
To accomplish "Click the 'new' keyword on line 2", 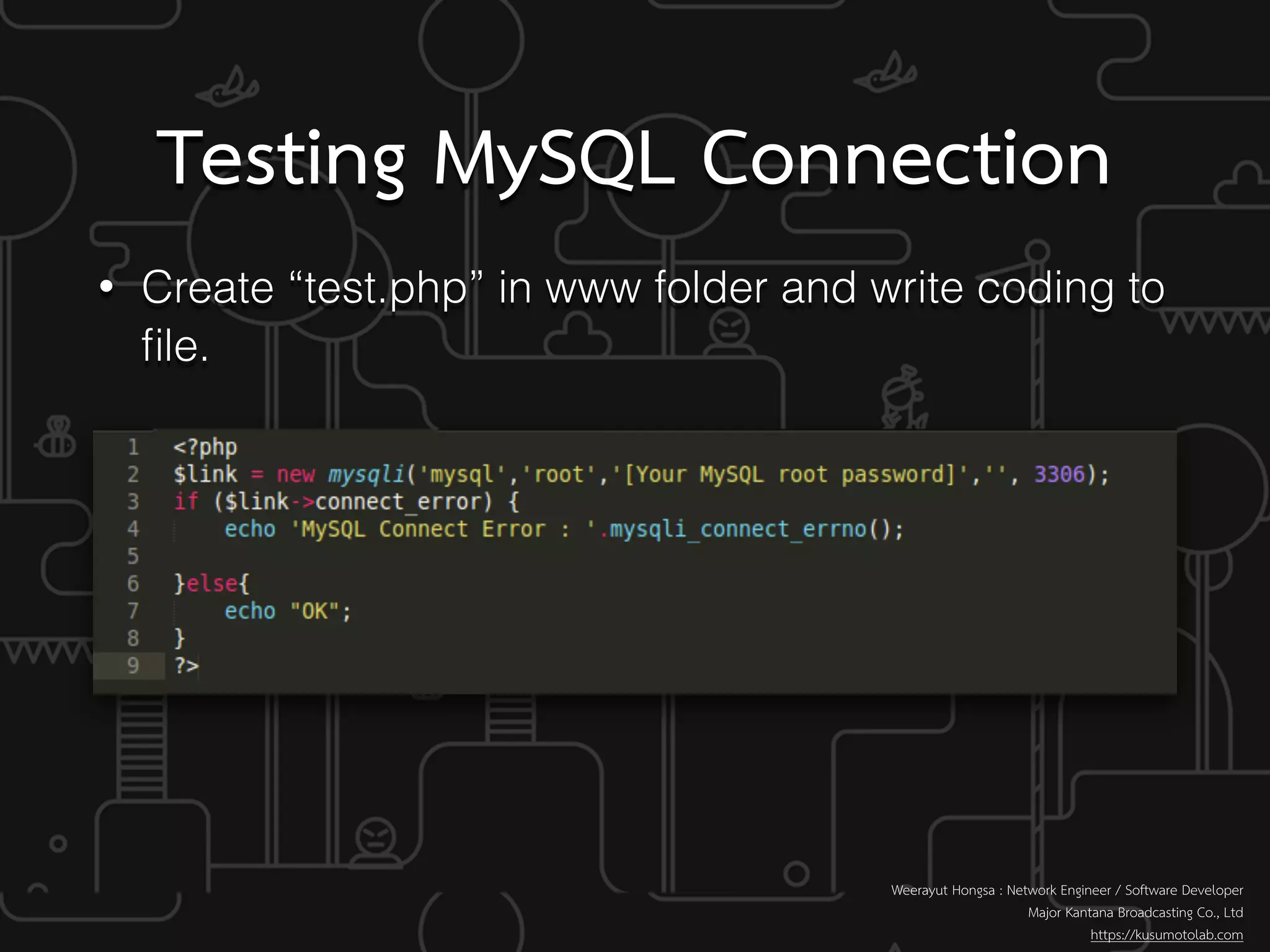I will (296, 475).
